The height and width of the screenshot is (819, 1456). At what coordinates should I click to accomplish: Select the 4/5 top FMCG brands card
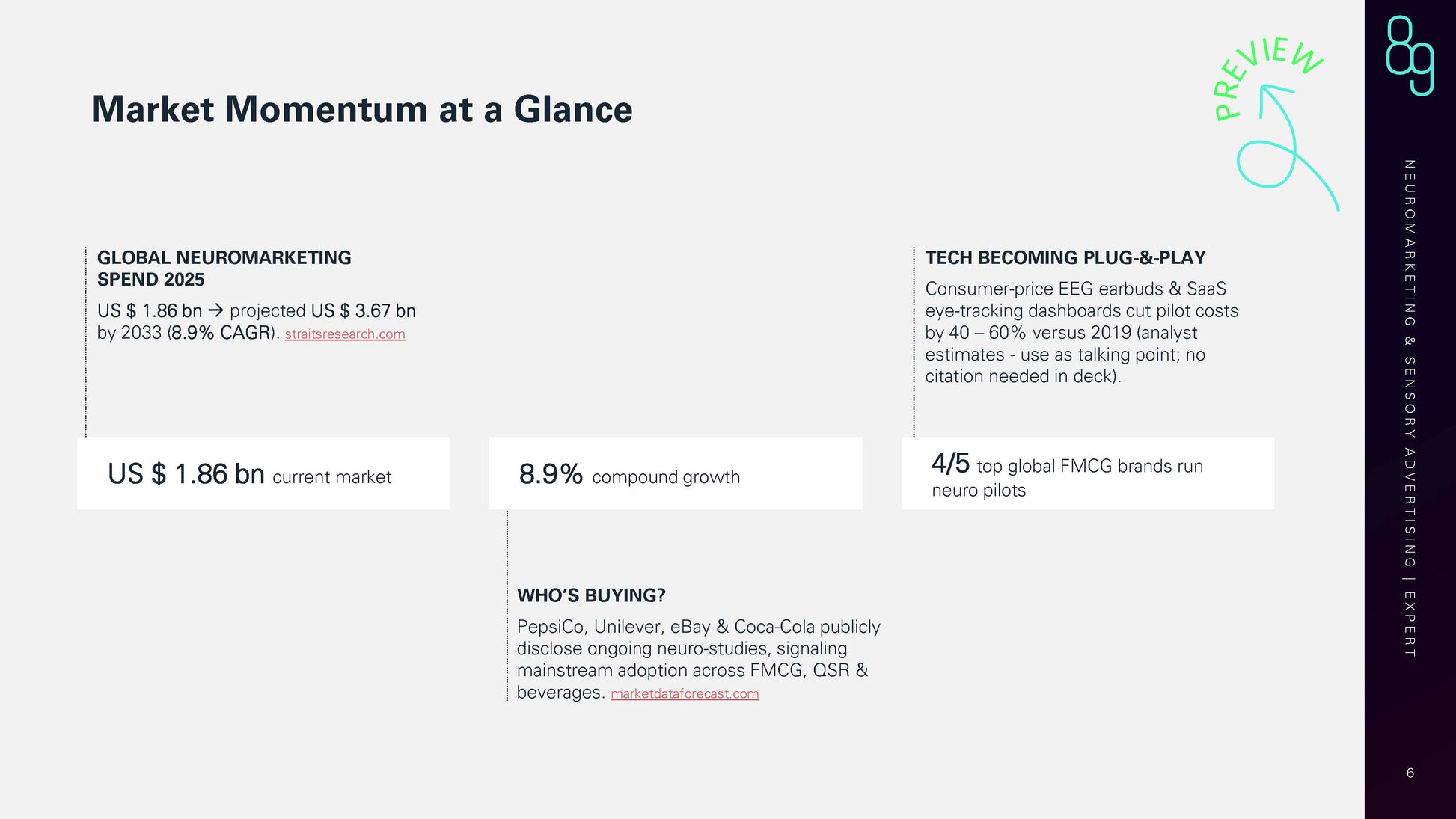tap(1087, 473)
